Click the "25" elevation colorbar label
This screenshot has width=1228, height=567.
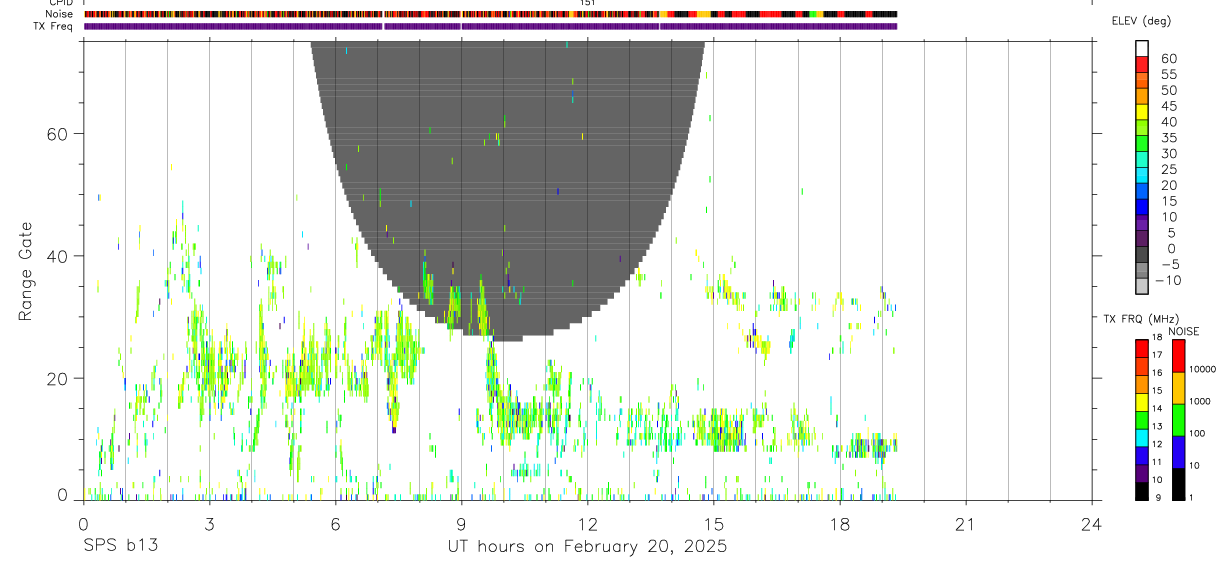point(1169,169)
